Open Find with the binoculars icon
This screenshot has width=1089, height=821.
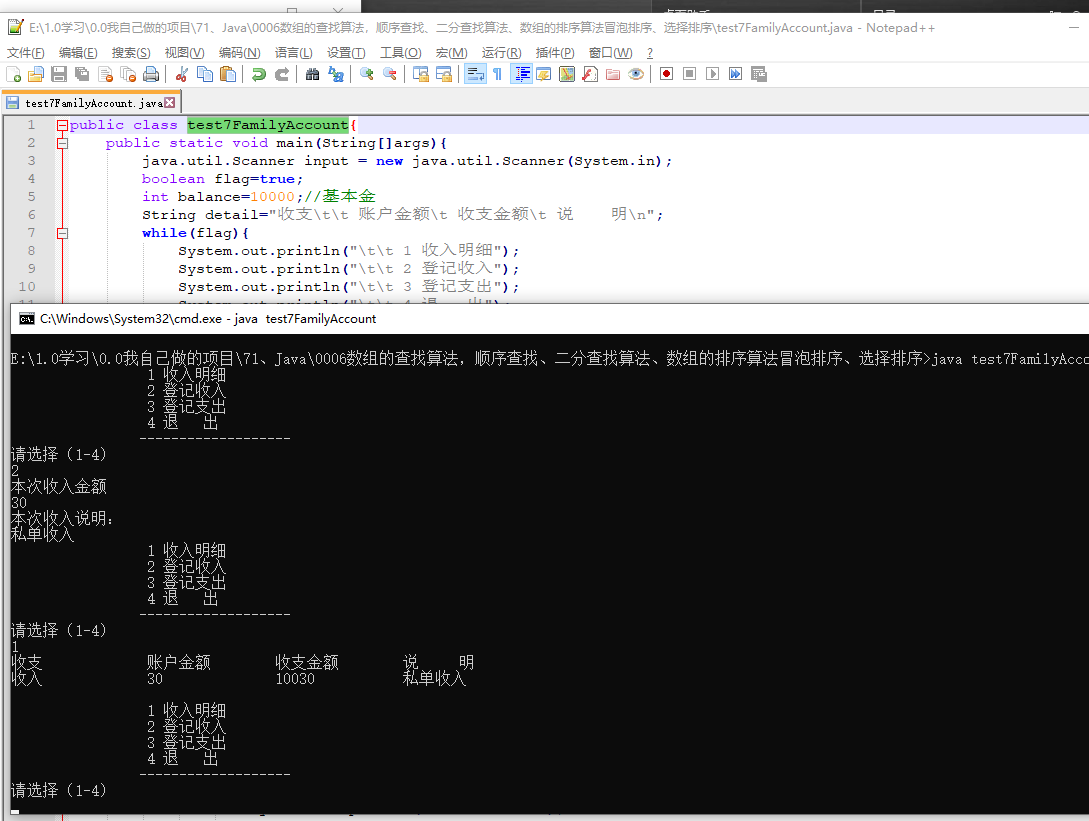tap(313, 74)
